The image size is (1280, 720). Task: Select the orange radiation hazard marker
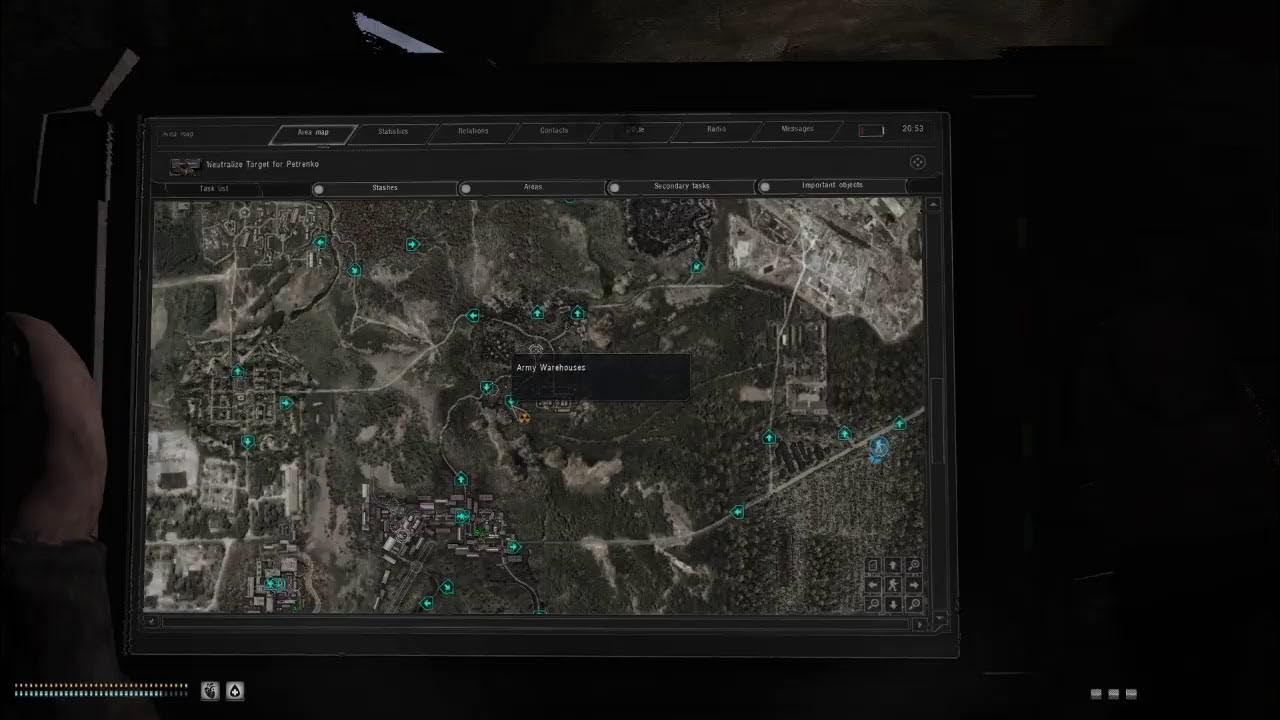pyautogui.click(x=524, y=418)
